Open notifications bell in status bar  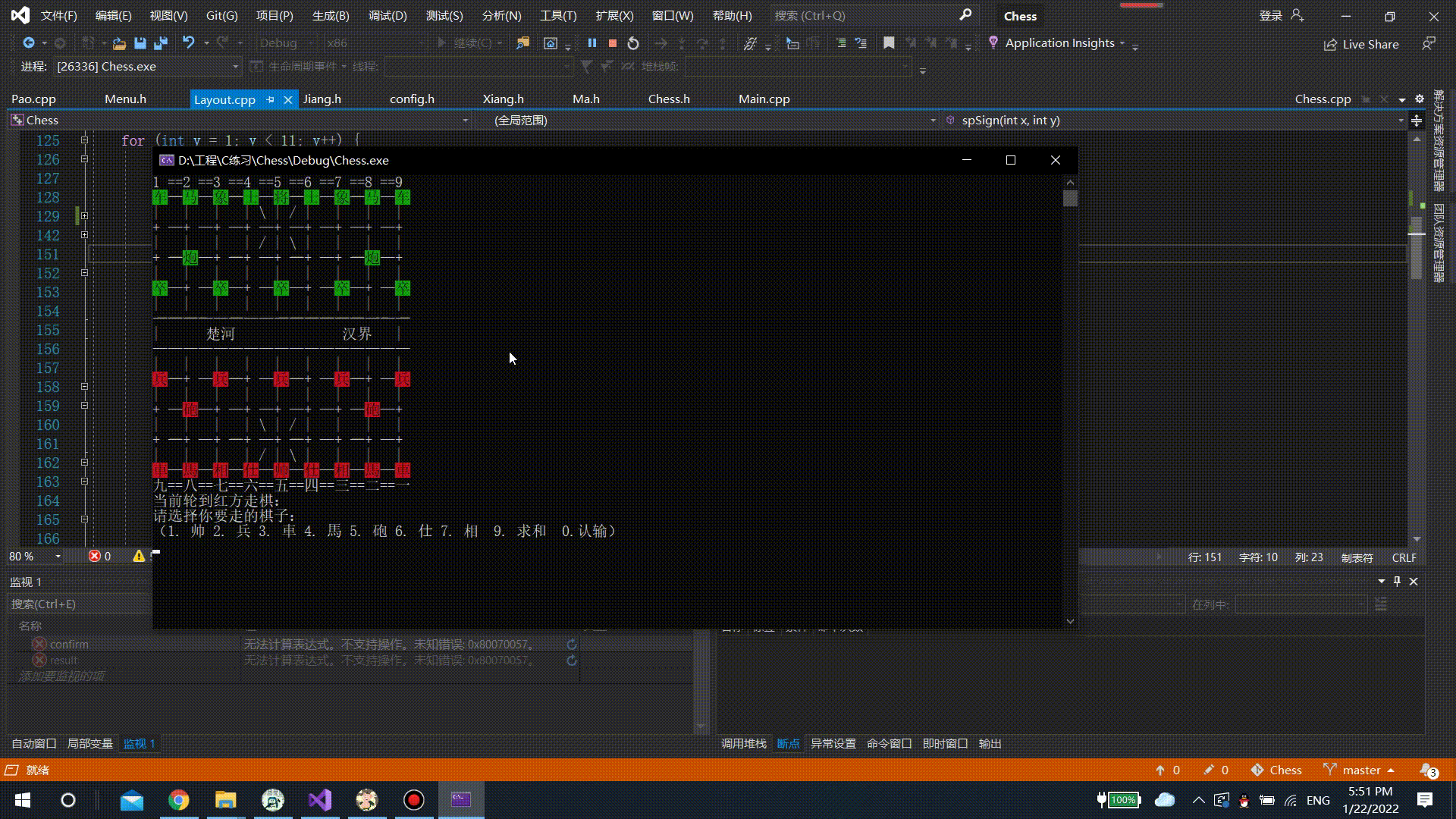pos(1427,770)
